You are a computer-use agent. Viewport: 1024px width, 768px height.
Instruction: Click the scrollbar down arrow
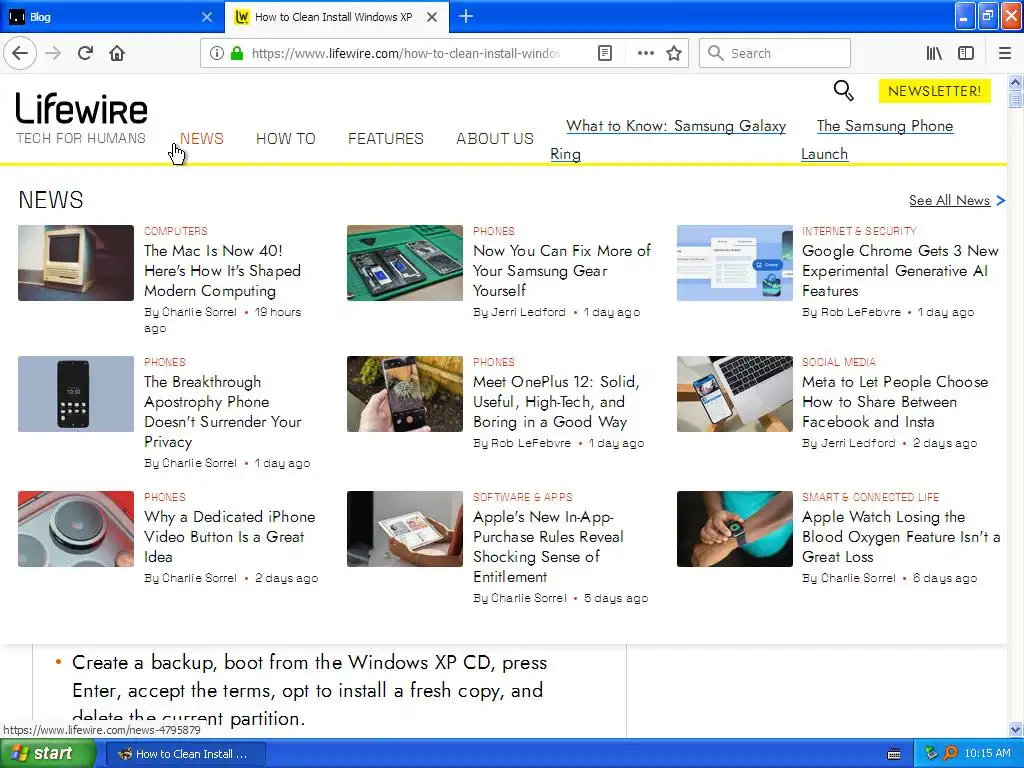[1015, 729]
